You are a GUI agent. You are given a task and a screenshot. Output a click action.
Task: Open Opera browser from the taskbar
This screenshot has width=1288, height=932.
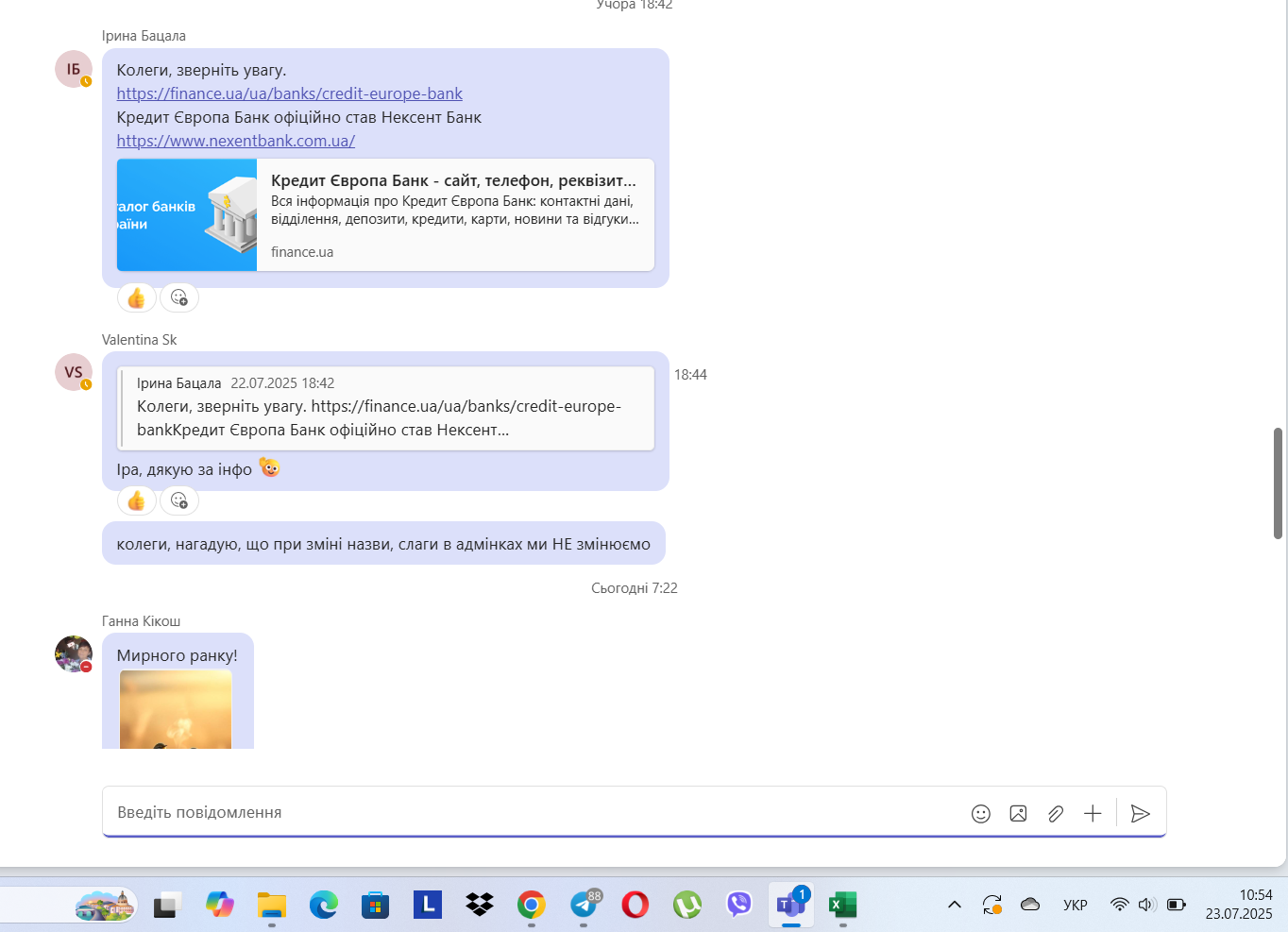(x=635, y=906)
